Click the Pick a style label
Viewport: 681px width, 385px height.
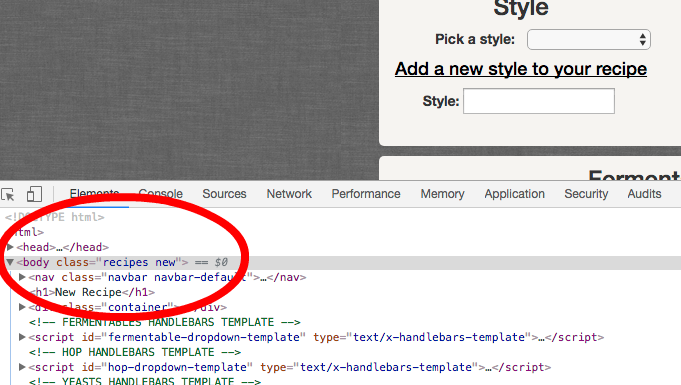tap(475, 40)
